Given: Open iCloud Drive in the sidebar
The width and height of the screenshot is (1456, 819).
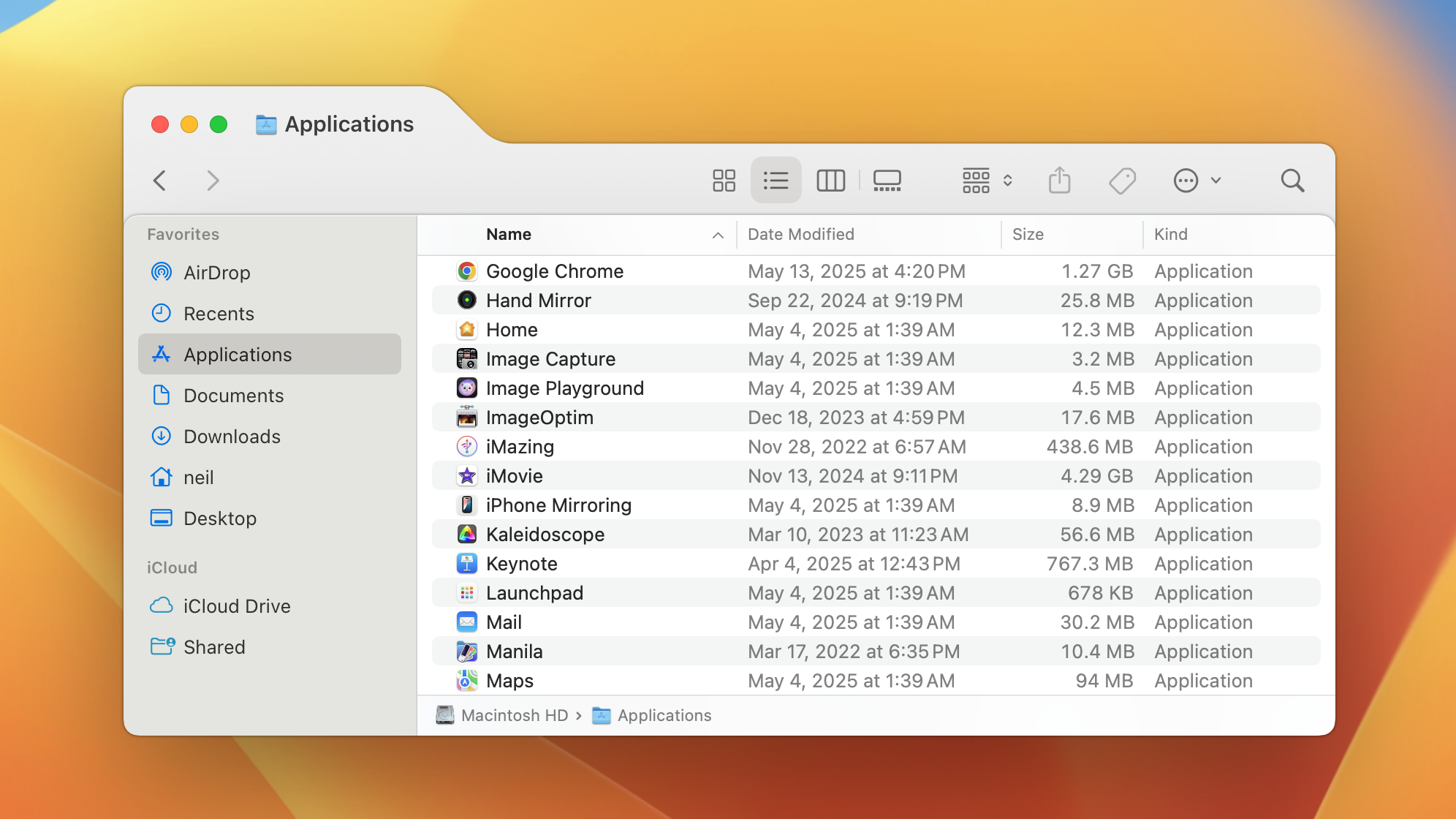Looking at the screenshot, I should pyautogui.click(x=270, y=606).
